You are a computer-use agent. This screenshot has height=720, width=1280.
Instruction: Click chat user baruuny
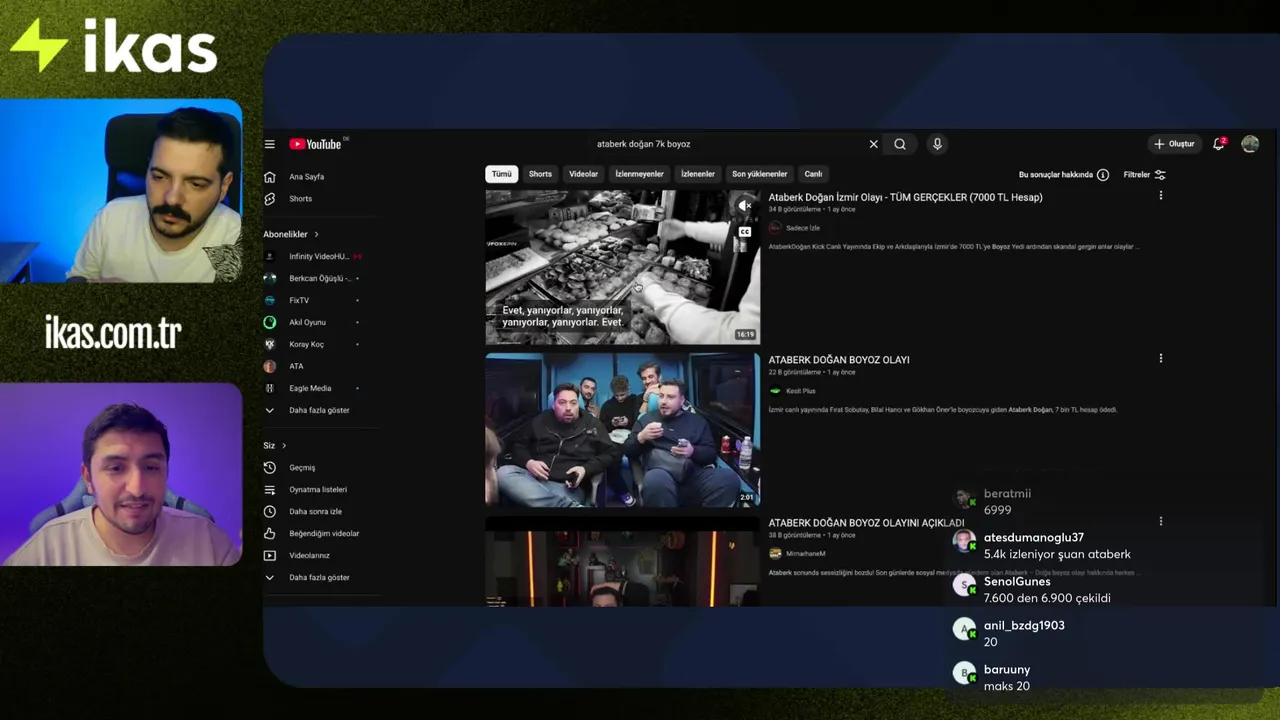1007,670
